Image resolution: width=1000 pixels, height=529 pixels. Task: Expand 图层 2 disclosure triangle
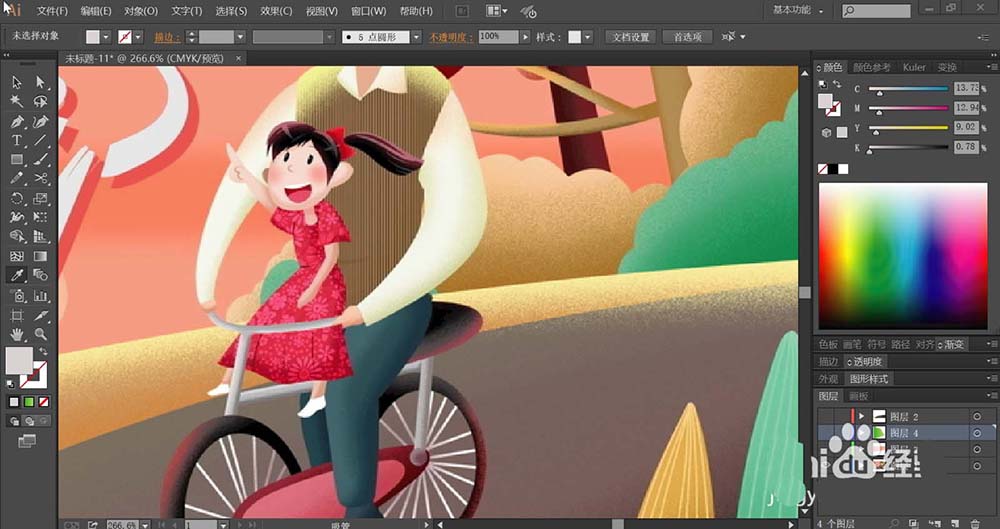pyautogui.click(x=862, y=416)
